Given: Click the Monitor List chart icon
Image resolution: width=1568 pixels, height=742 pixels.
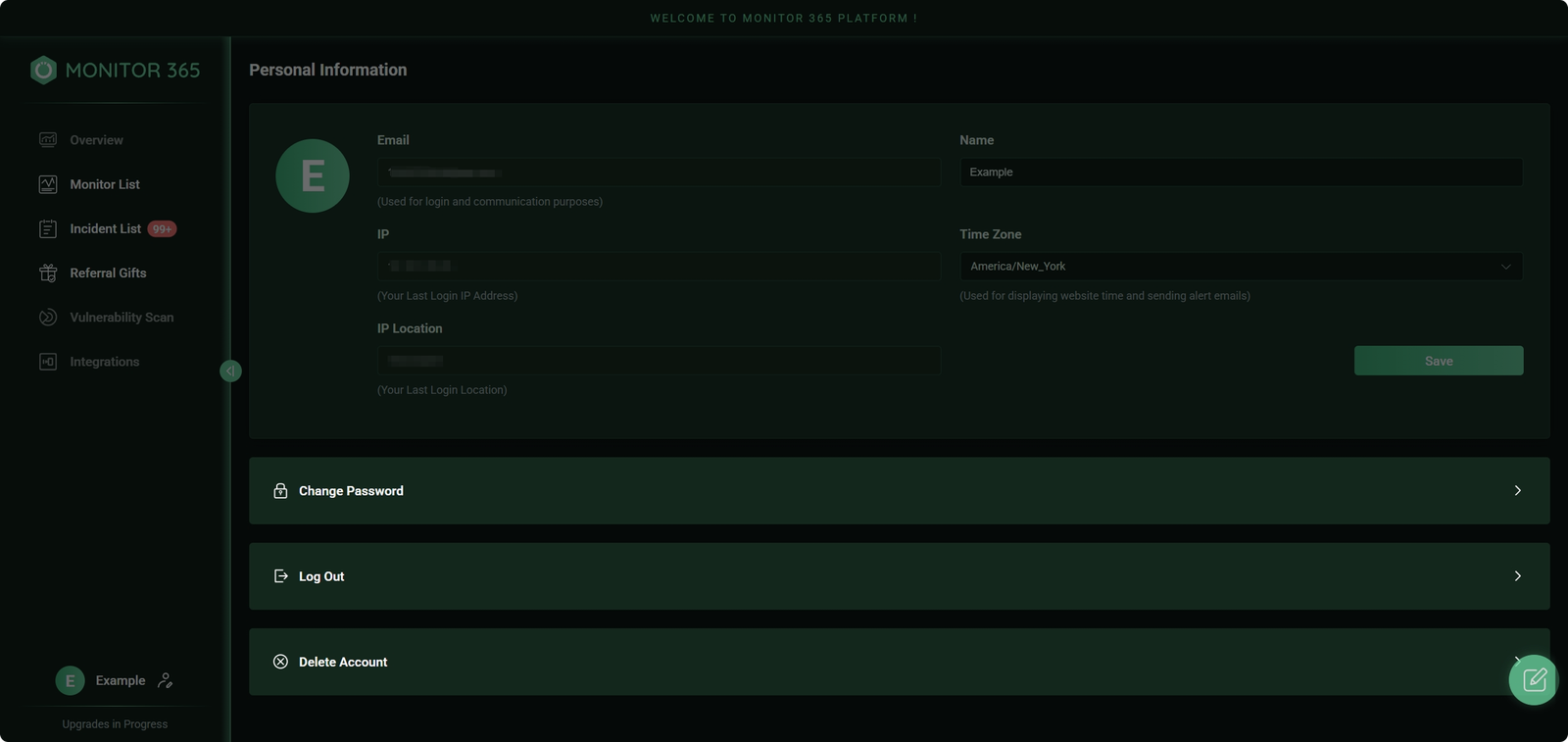Looking at the screenshot, I should (x=48, y=184).
